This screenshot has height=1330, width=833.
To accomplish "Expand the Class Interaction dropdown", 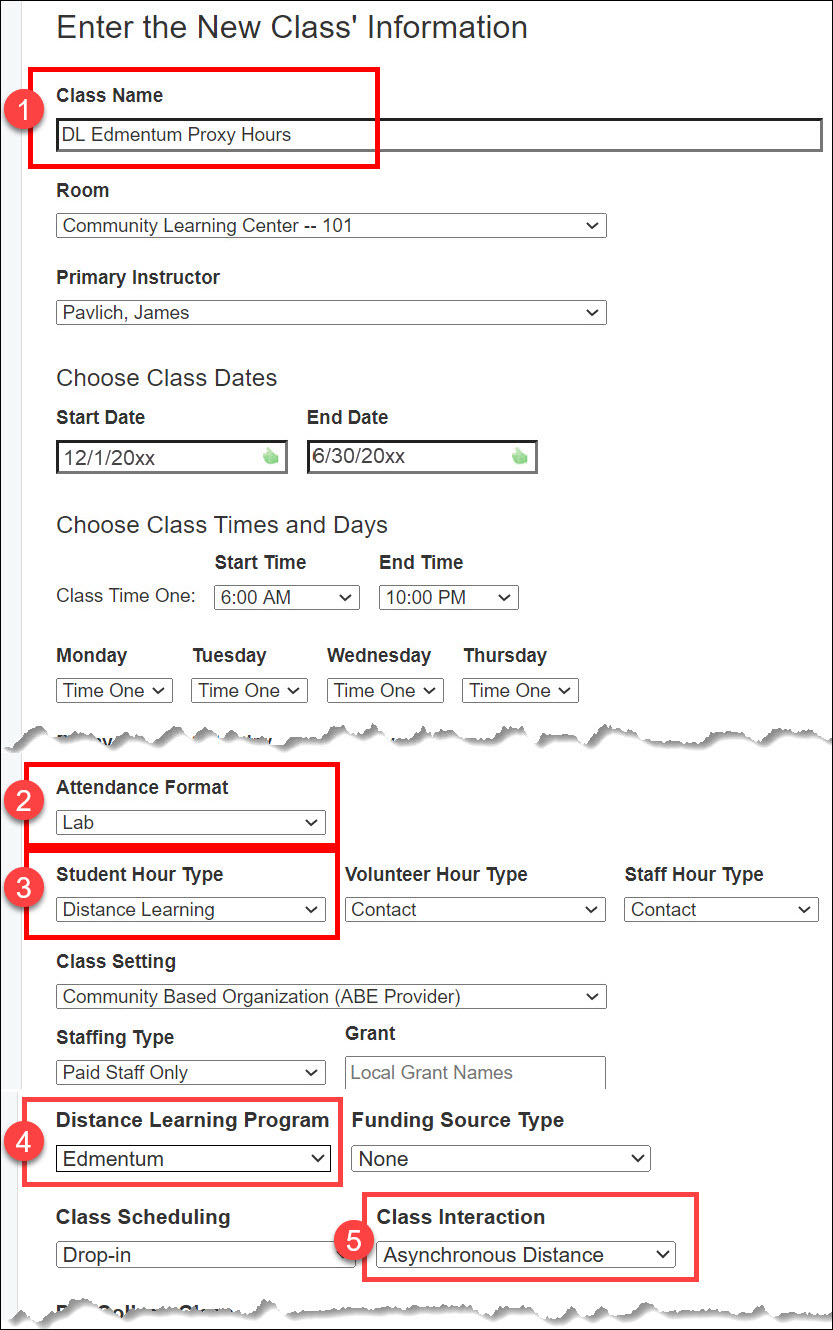I will pyautogui.click(x=525, y=1255).
